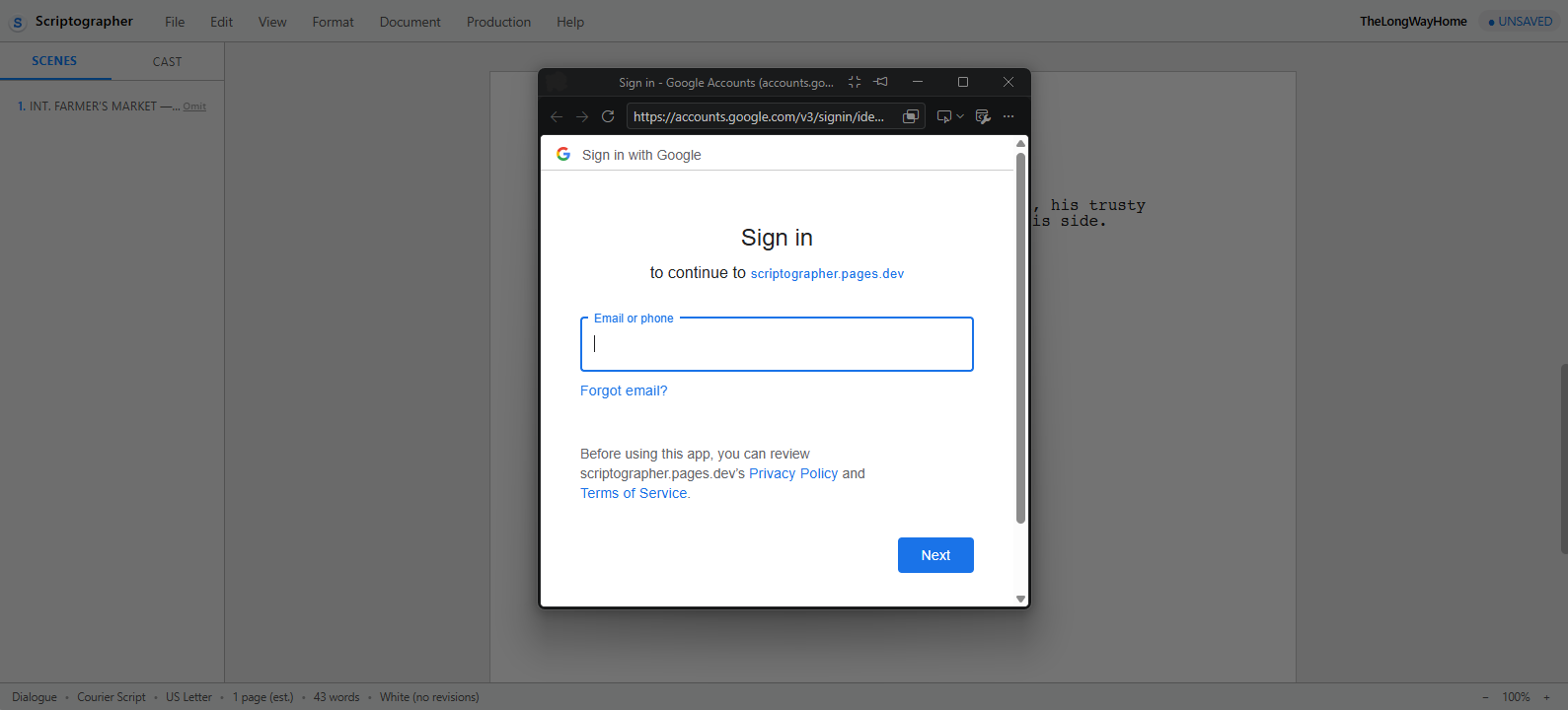Image resolution: width=1568 pixels, height=710 pixels.
Task: Click the Next button
Action: pyautogui.click(x=935, y=555)
